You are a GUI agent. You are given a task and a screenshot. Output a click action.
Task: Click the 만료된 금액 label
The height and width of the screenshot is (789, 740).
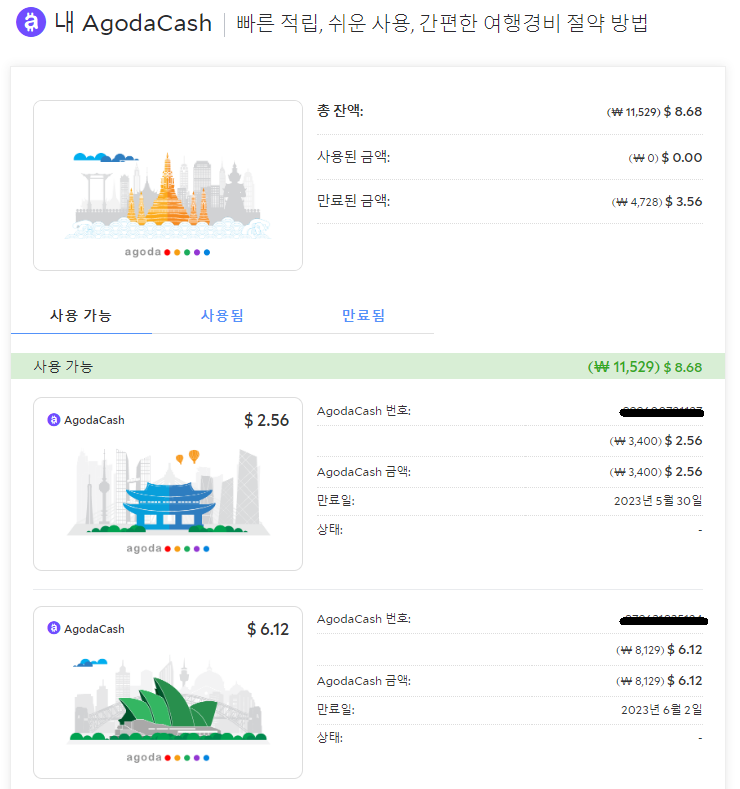(x=353, y=201)
